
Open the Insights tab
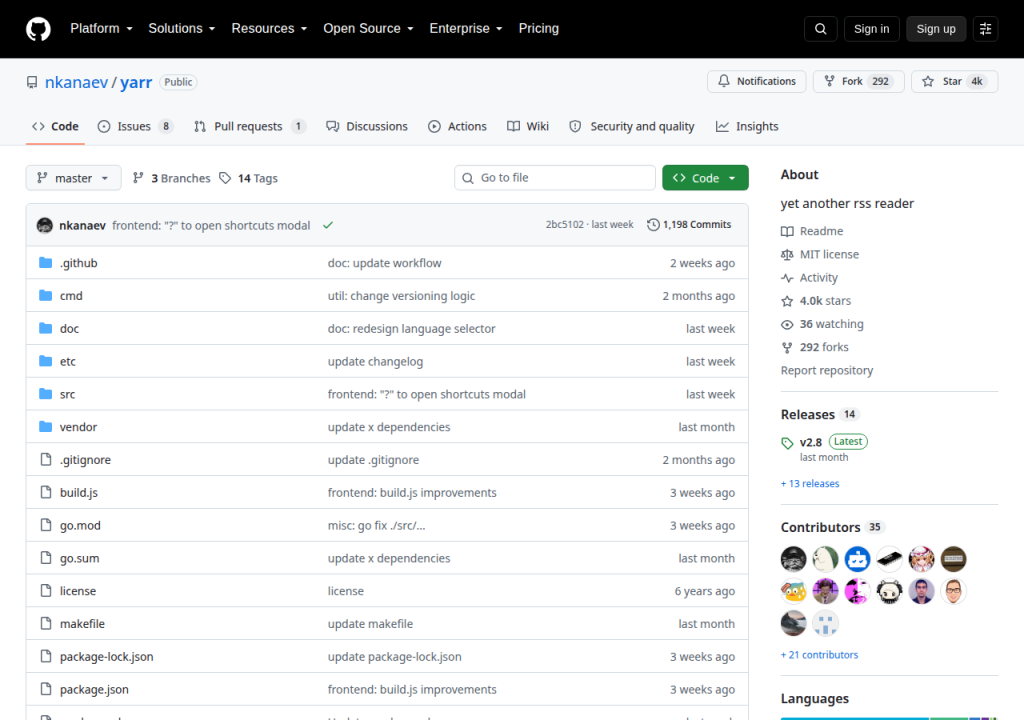(747, 126)
